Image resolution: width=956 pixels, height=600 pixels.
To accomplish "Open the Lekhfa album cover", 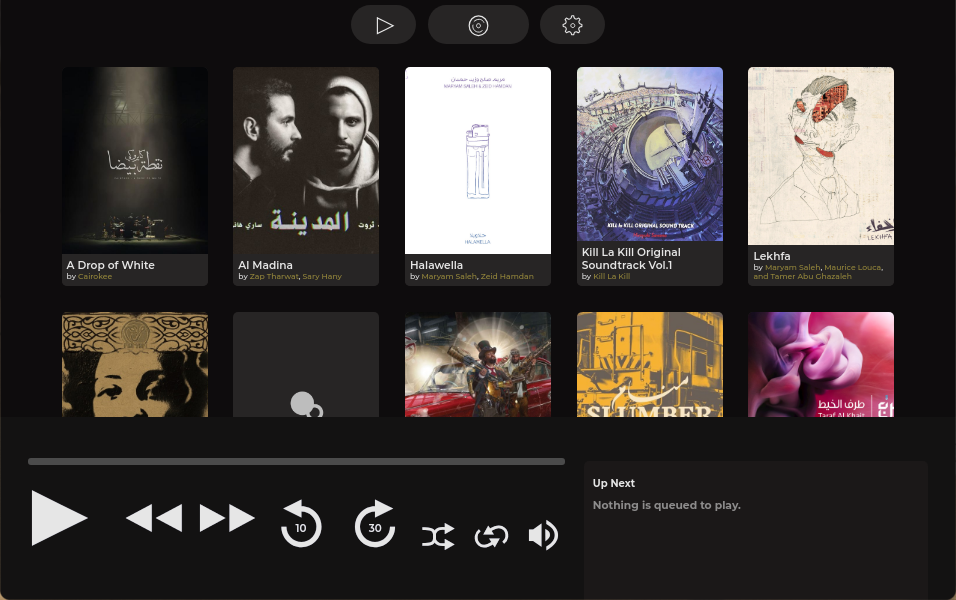I will tap(821, 156).
